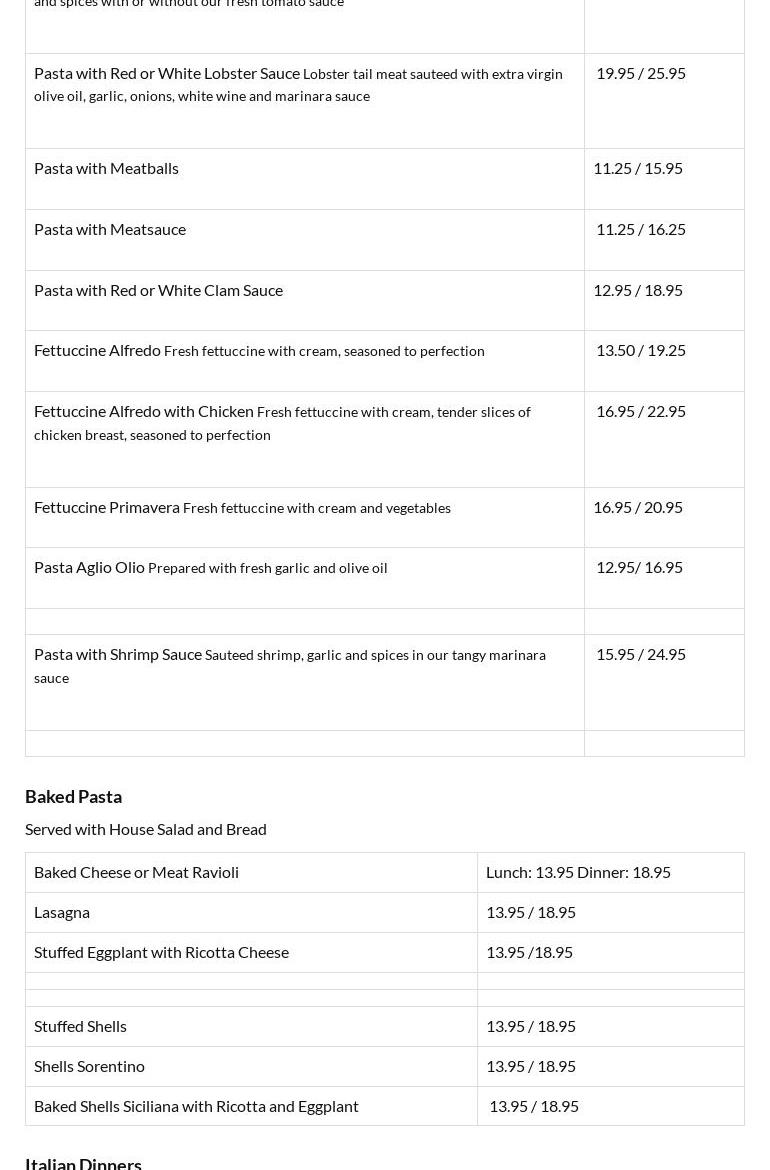Screen dimensions: 770x1170
Task: Click the Fettuccine Primavera dish name
Action: coord(107,507)
